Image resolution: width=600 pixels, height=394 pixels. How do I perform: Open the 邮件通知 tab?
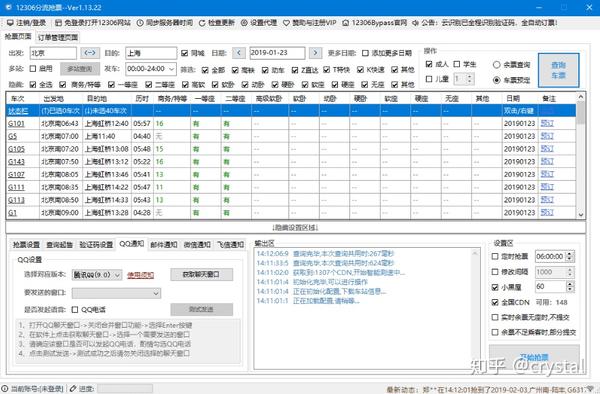pos(164,244)
